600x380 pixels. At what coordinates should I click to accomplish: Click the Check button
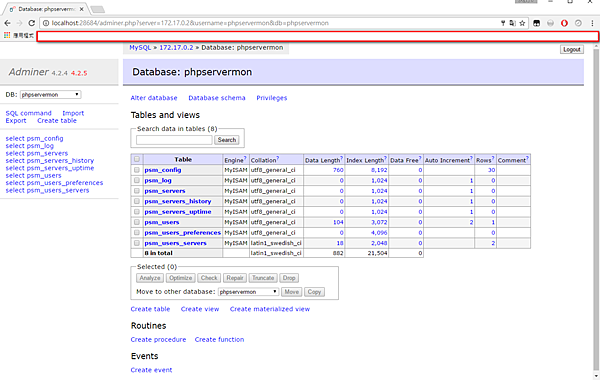coord(209,278)
